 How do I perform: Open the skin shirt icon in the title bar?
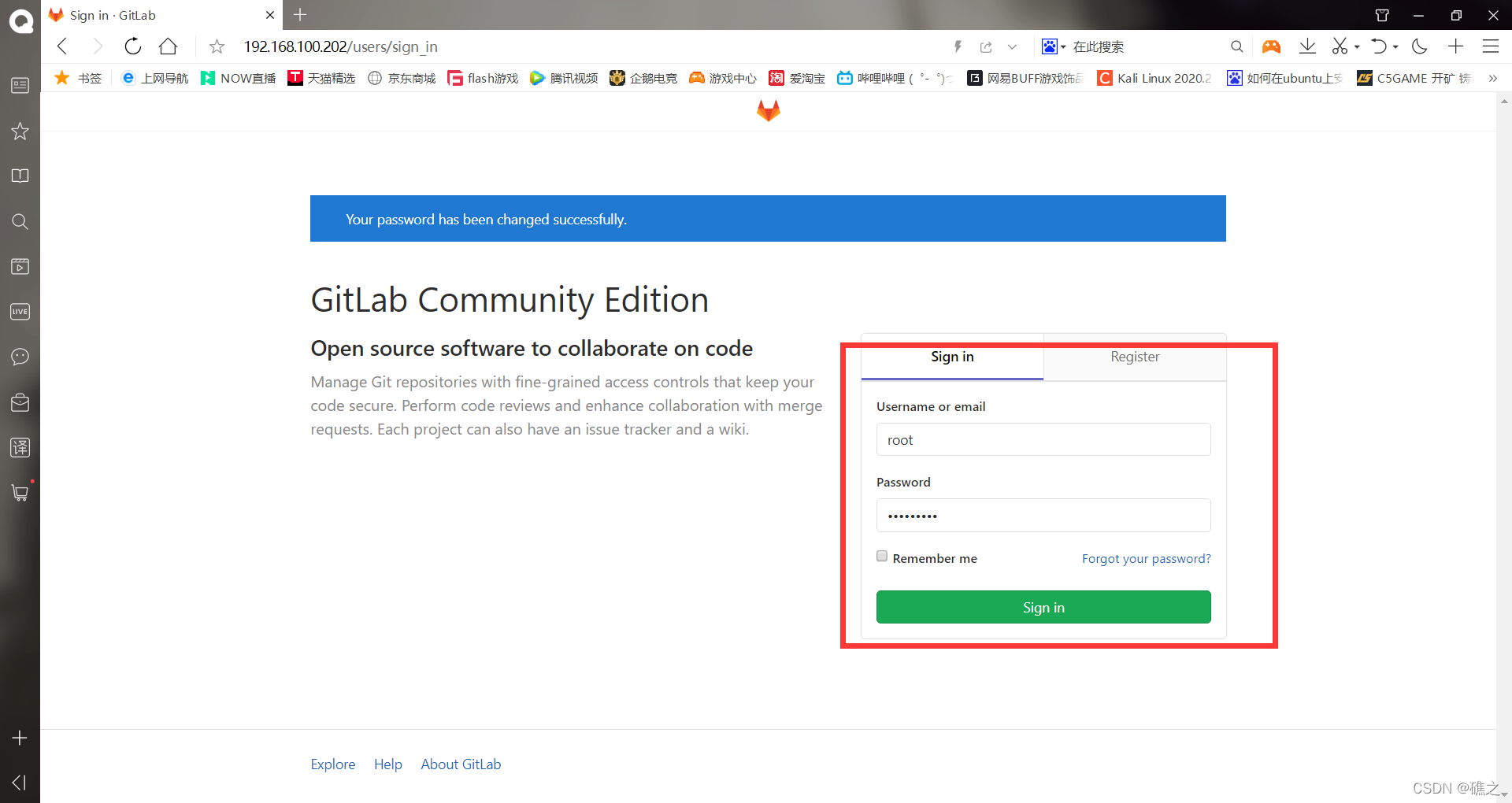[1382, 15]
